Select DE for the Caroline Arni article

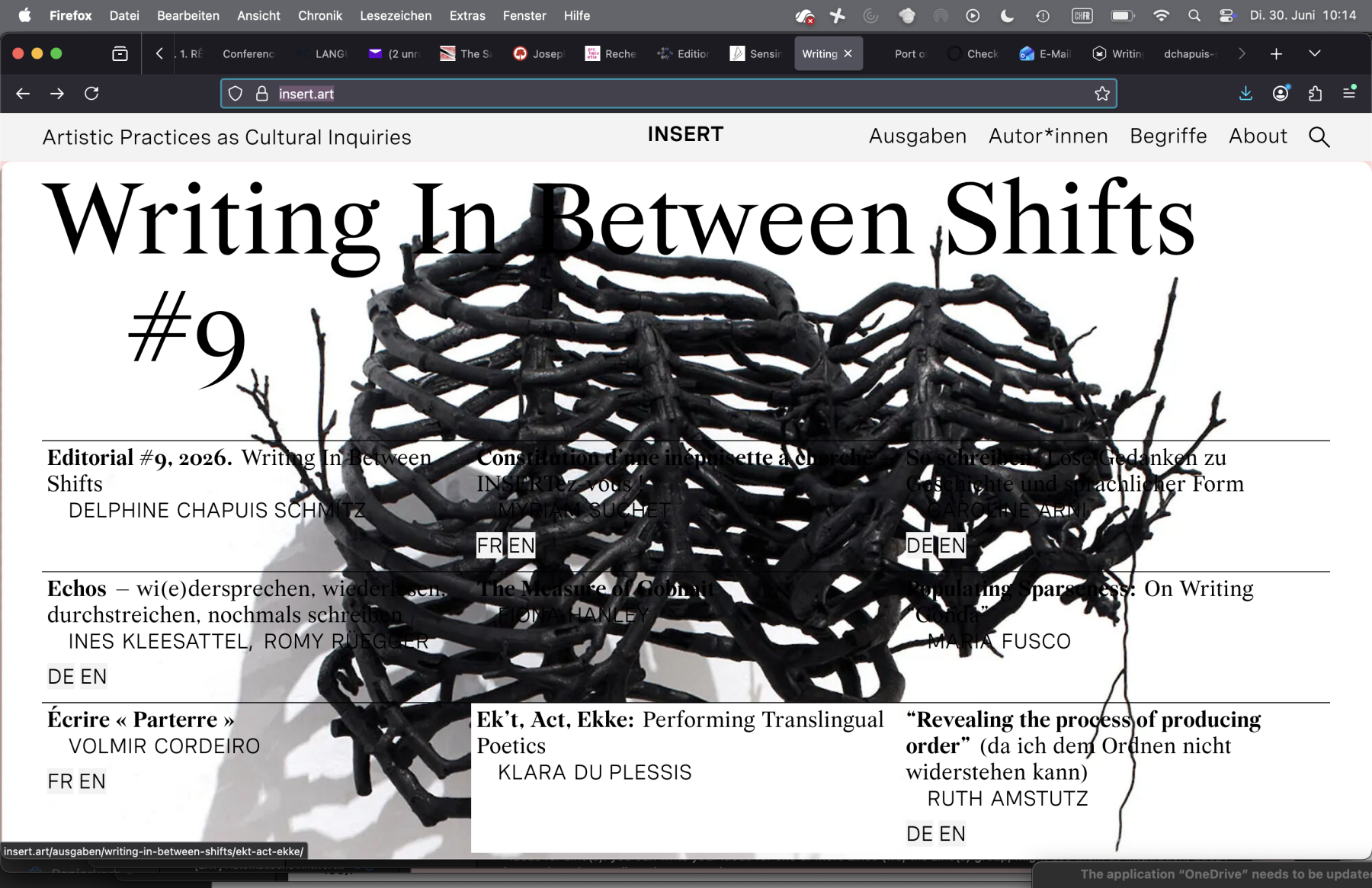[919, 546]
